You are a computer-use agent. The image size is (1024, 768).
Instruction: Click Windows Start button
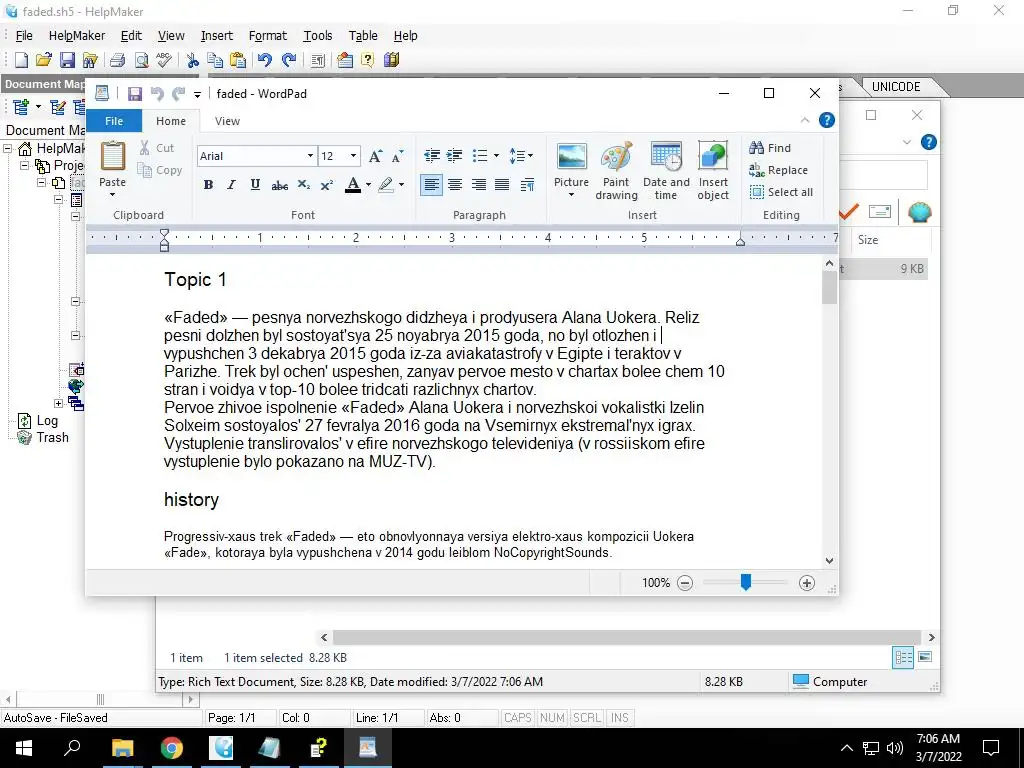pyautogui.click(x=24, y=748)
